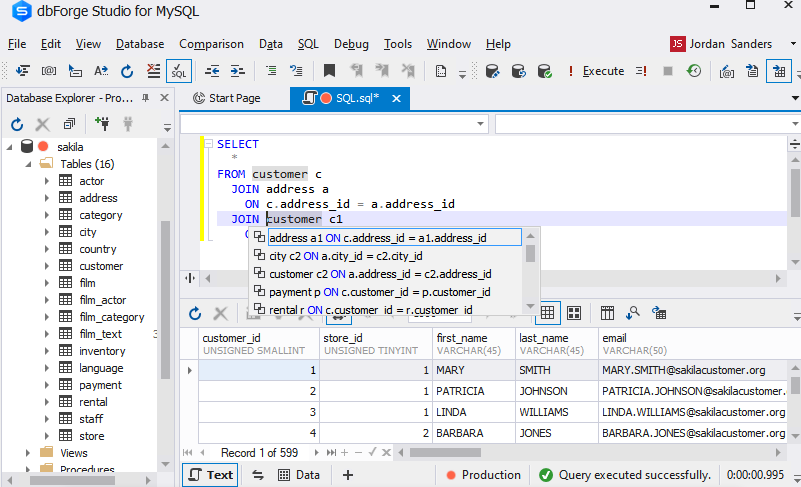Click the new connection plug icon
Screen dimensions: 801x487
tap(102, 124)
